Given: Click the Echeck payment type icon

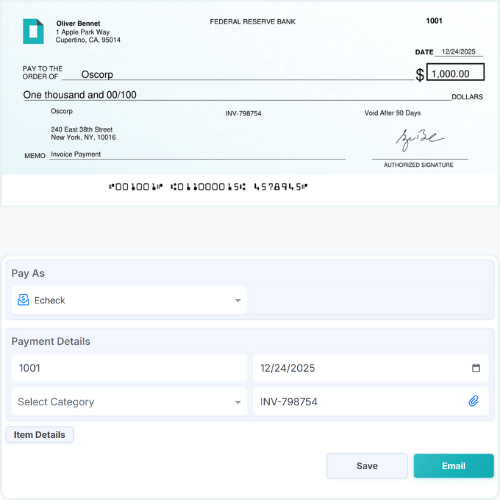Looking at the screenshot, I should point(23,300).
